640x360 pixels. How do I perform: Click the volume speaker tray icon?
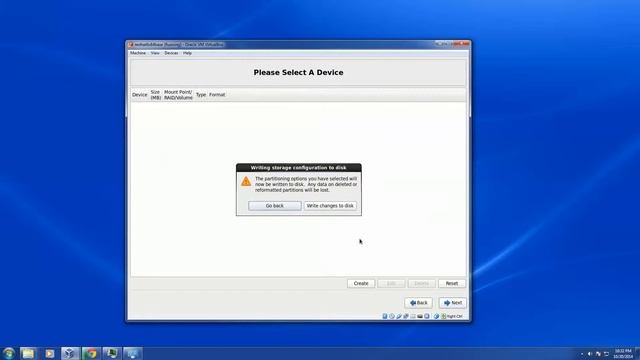coord(590,354)
